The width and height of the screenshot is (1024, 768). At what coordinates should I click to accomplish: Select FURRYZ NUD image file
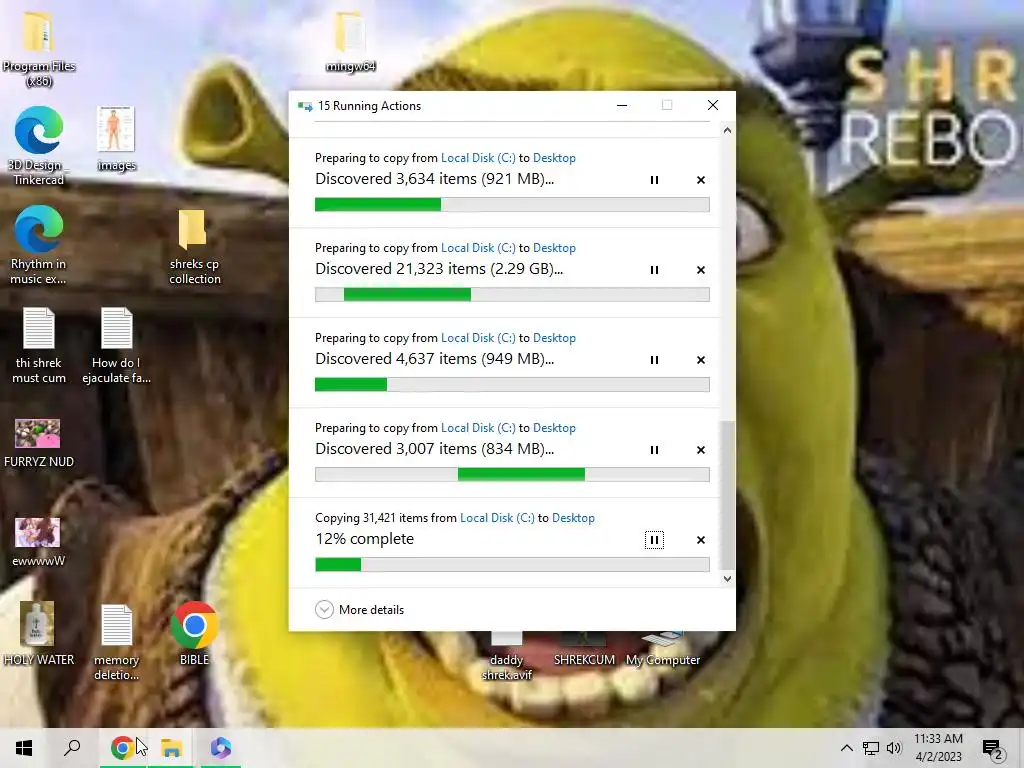pos(39,443)
